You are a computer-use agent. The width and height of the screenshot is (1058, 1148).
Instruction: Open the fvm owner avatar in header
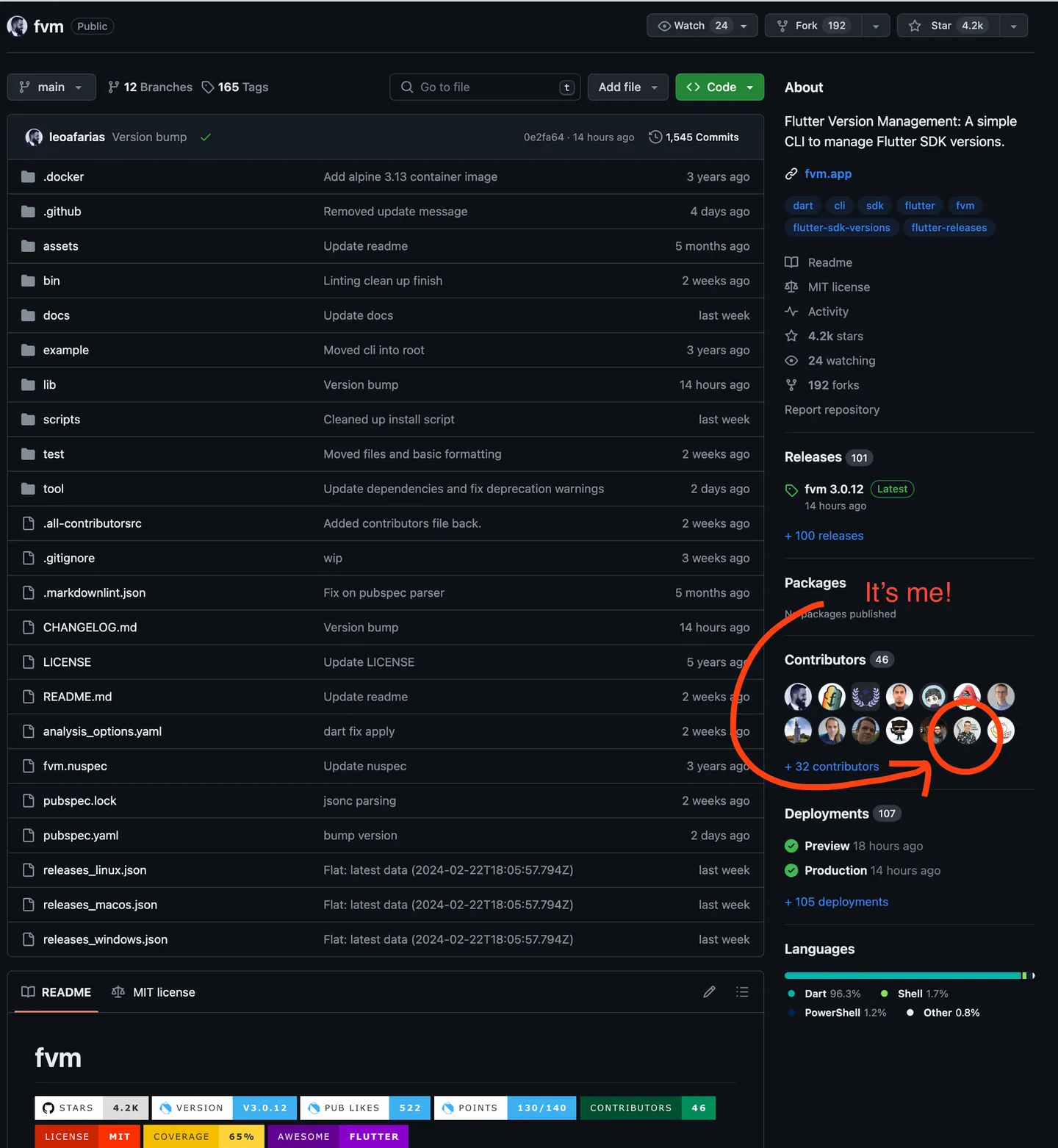(x=18, y=26)
